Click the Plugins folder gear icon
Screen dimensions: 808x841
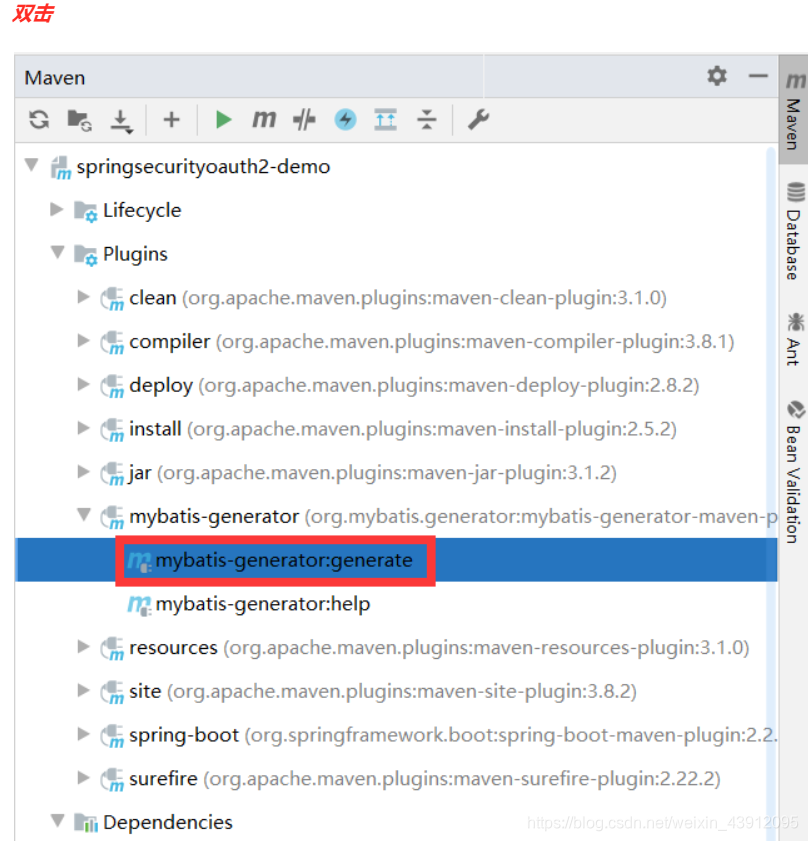click(86, 255)
